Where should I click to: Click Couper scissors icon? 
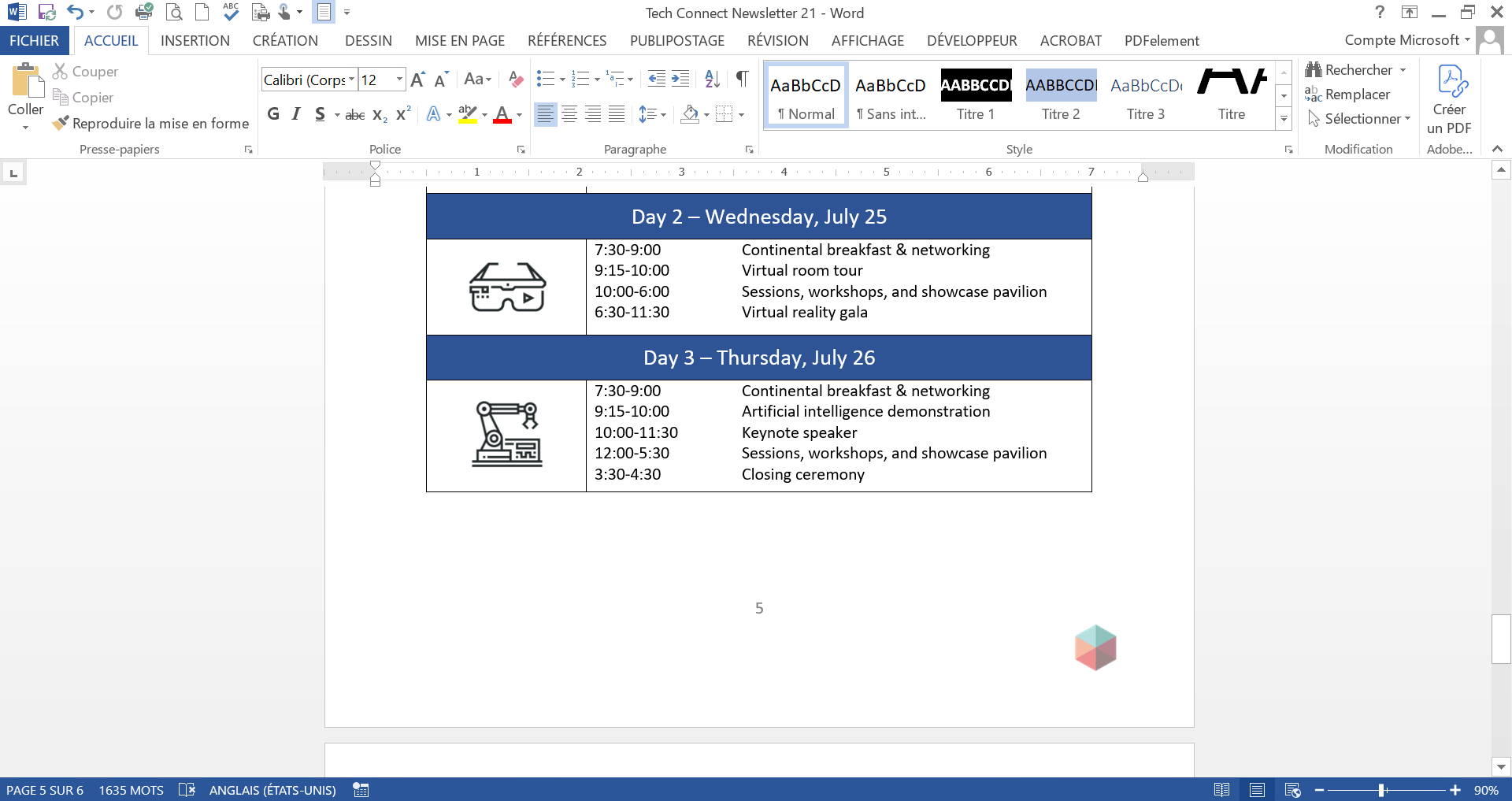[60, 71]
